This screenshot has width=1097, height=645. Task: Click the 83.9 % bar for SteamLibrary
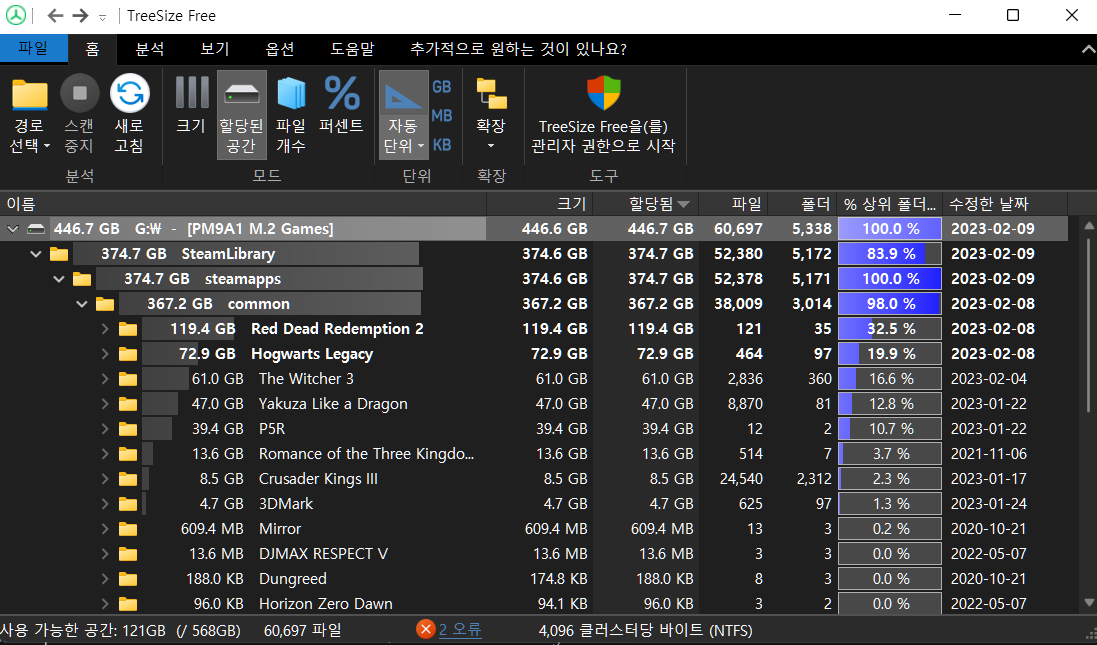coord(890,254)
